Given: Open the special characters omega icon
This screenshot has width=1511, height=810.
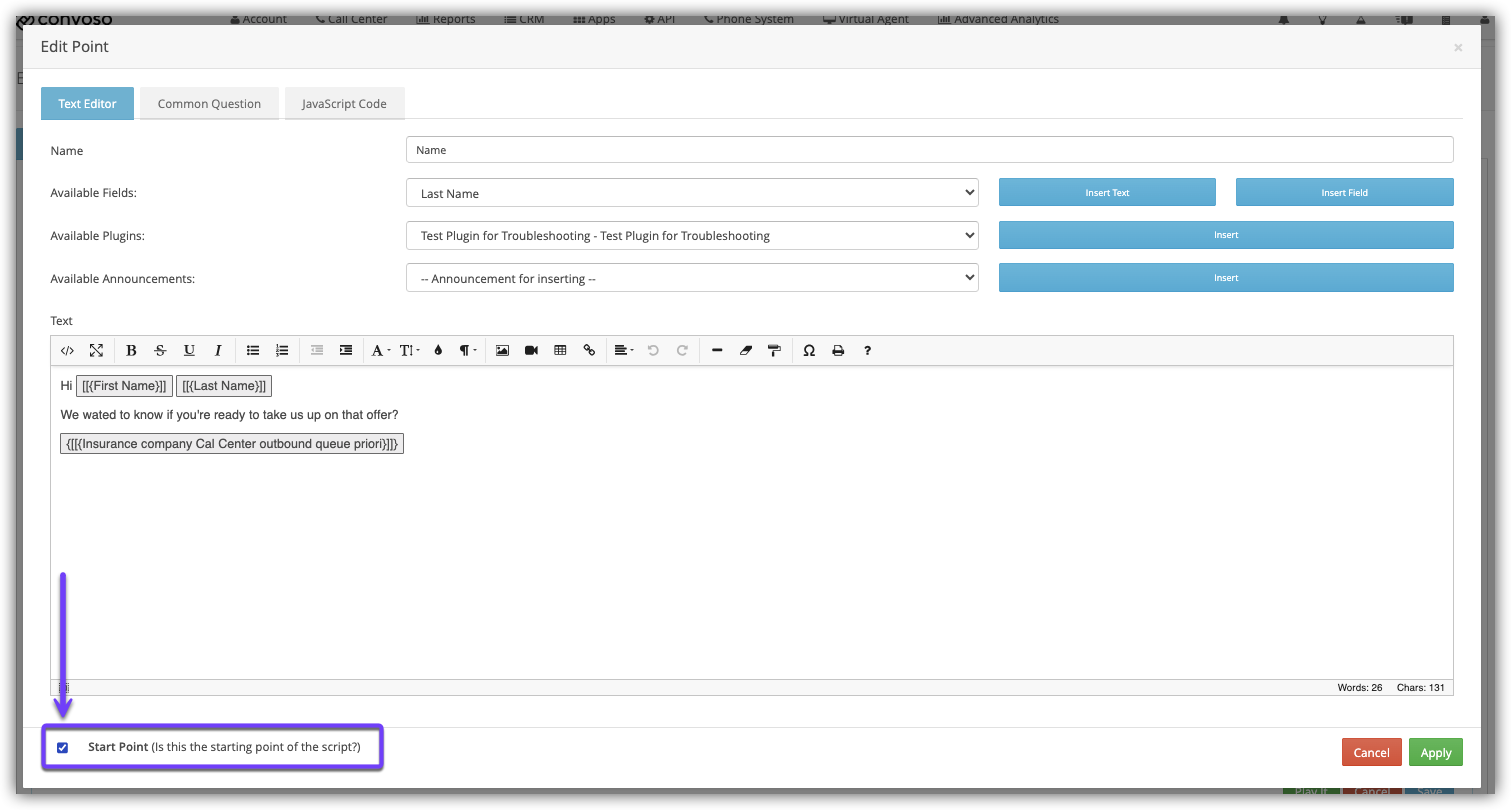Looking at the screenshot, I should (809, 351).
